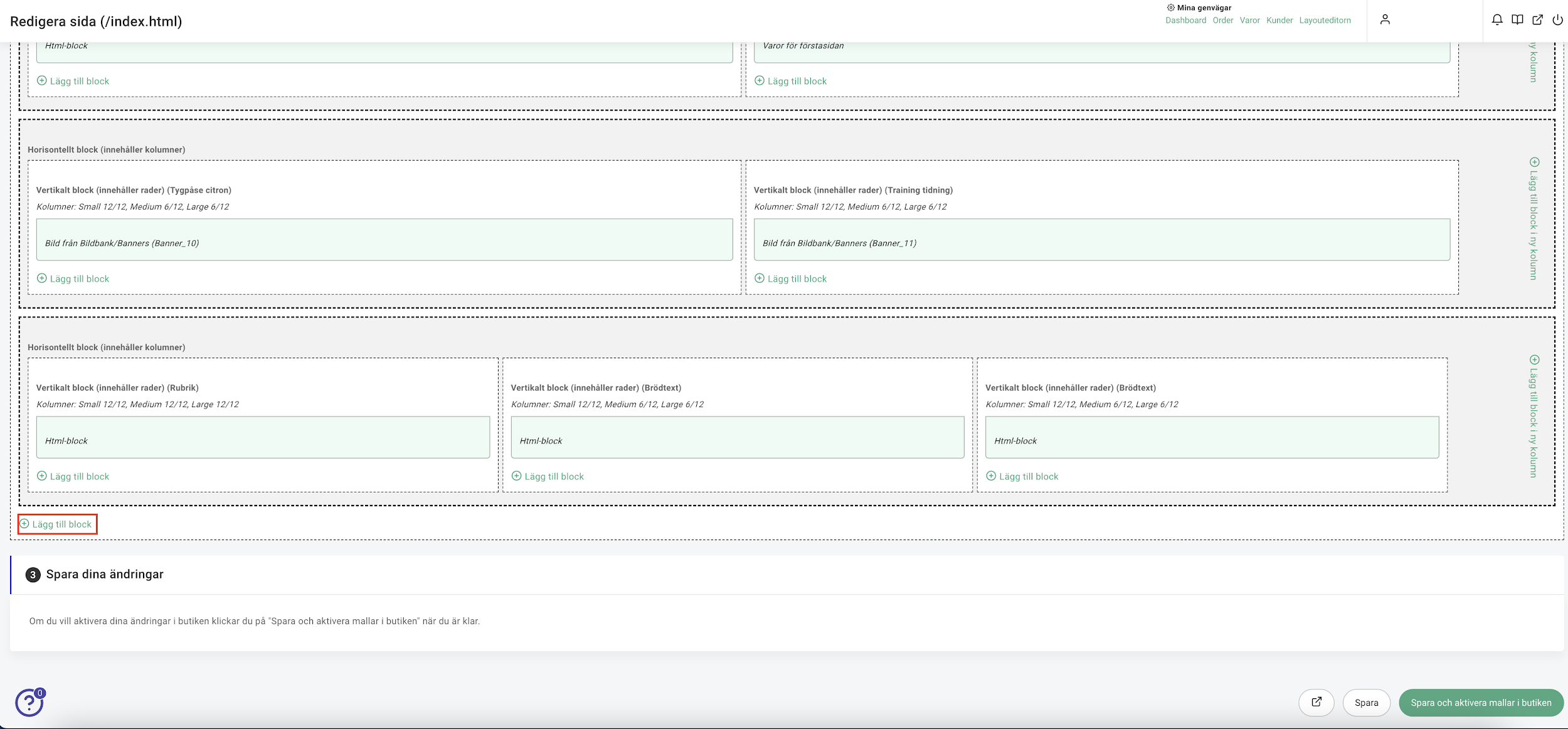Open the Html-block in right Brödtext column
Image resolution: width=1568 pixels, height=729 pixels.
coord(1212,437)
